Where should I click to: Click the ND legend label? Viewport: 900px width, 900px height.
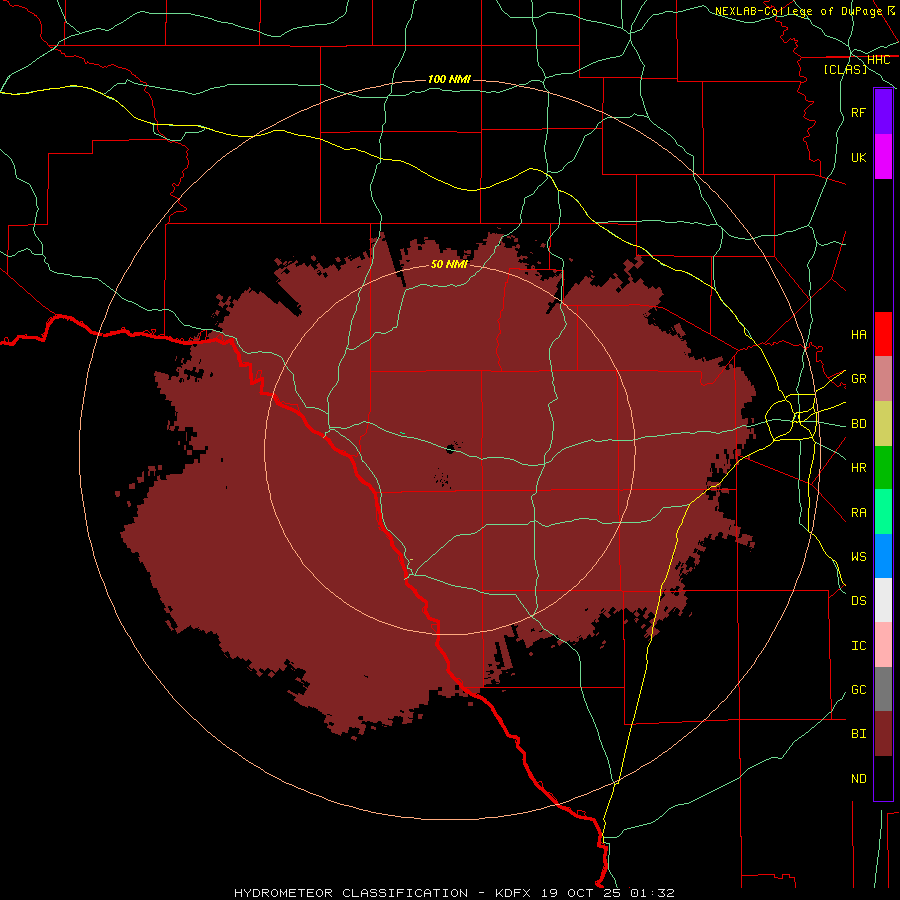(858, 779)
